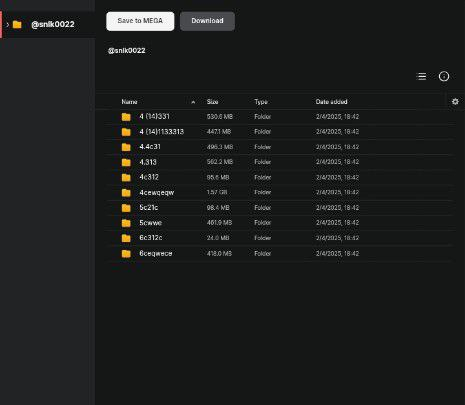Click folder icon for 5c21c
This screenshot has width=465, height=405.
(126, 208)
